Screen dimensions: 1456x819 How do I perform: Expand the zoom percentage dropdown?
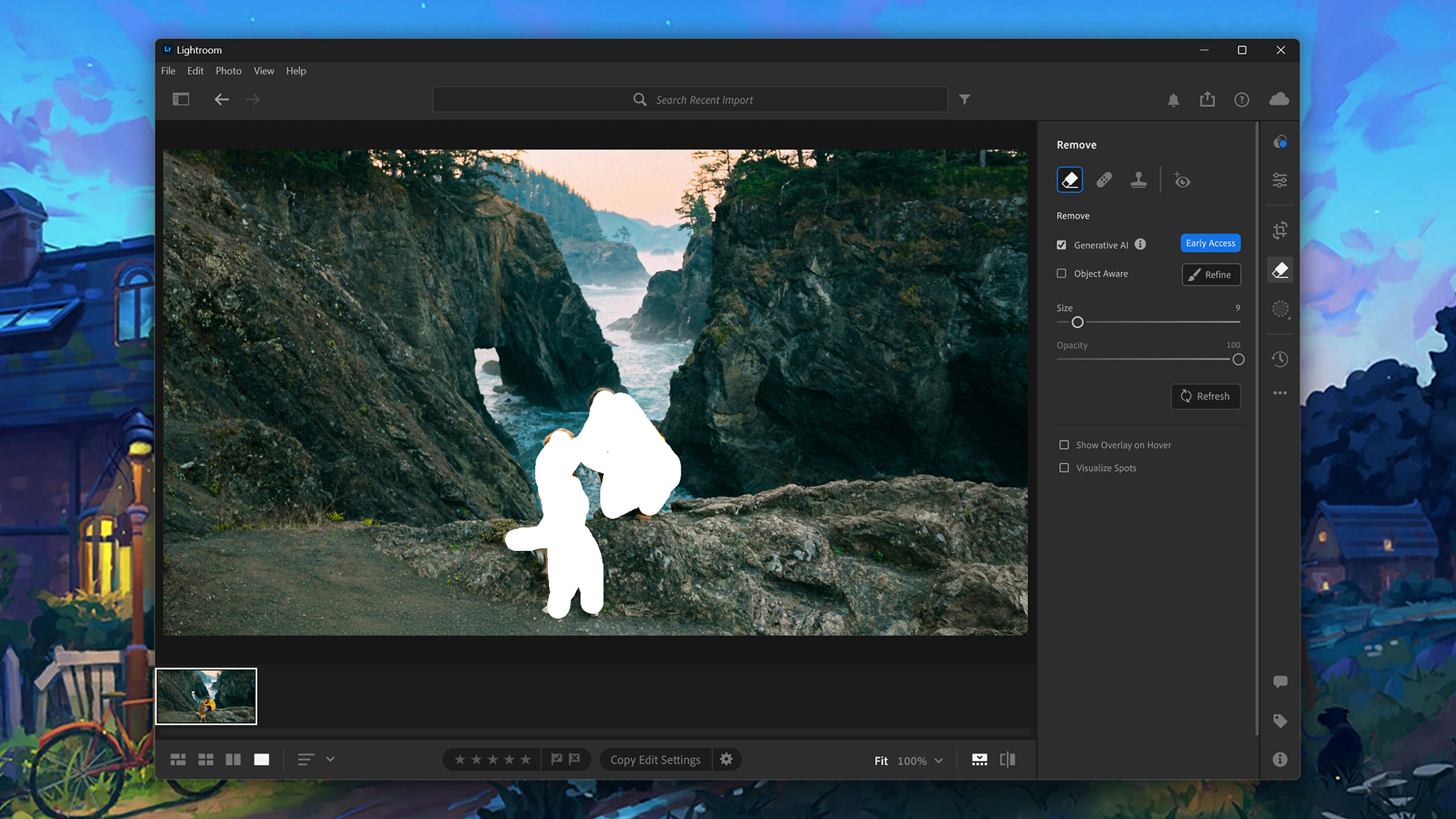pos(938,761)
